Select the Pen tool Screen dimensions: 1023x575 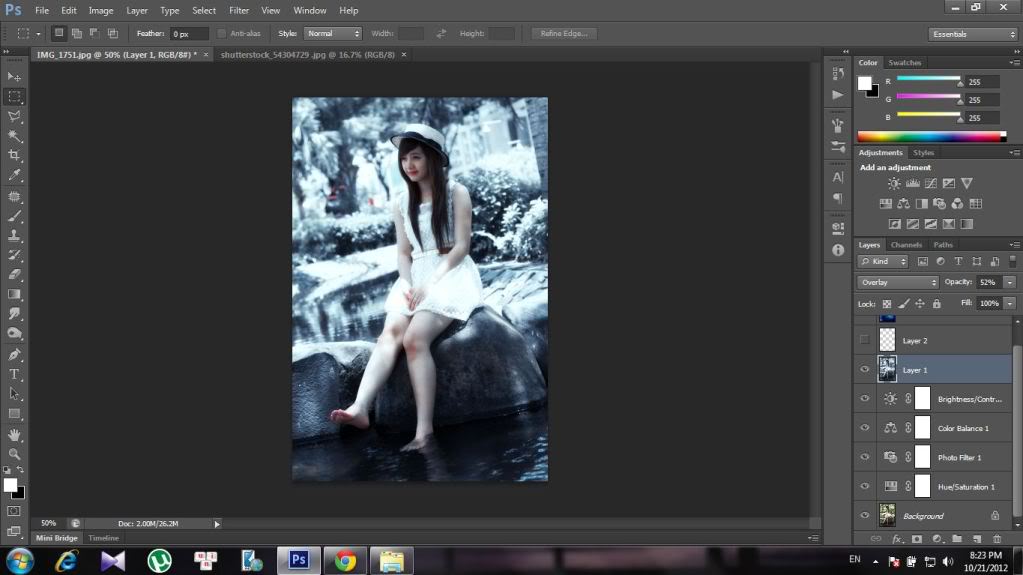pos(14,354)
